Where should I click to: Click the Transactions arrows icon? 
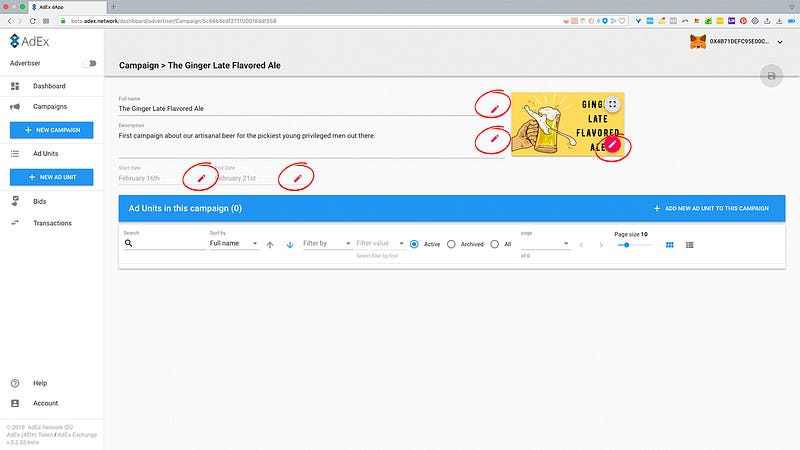(x=15, y=223)
